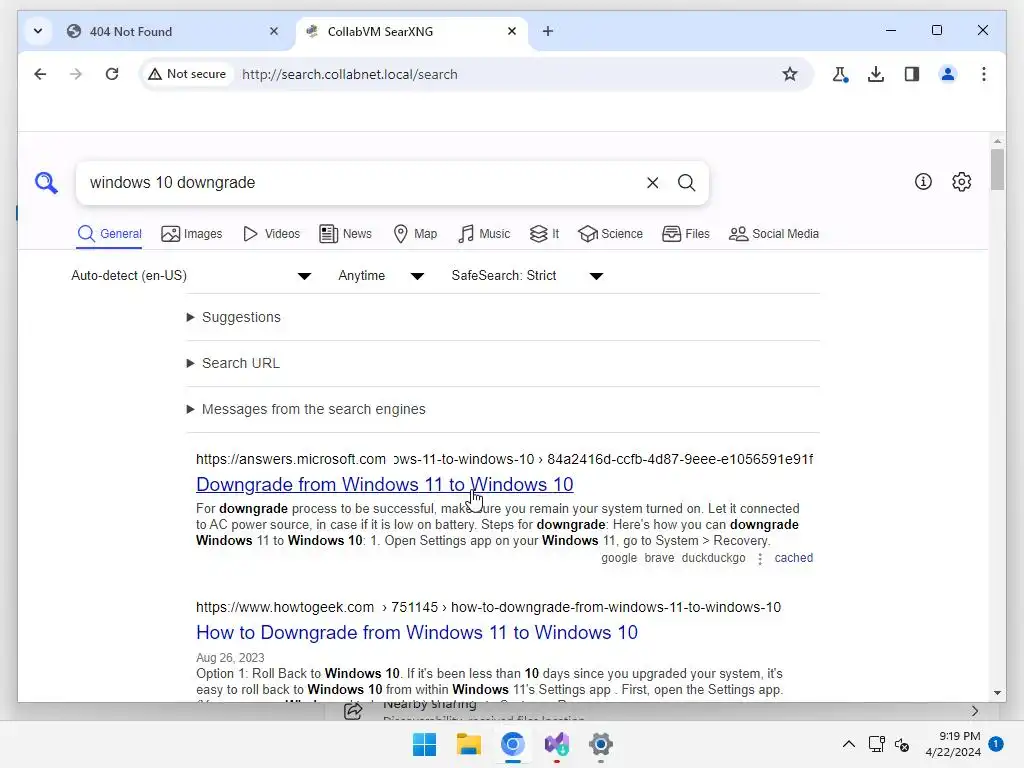Bookmark this page with star icon

tap(790, 74)
